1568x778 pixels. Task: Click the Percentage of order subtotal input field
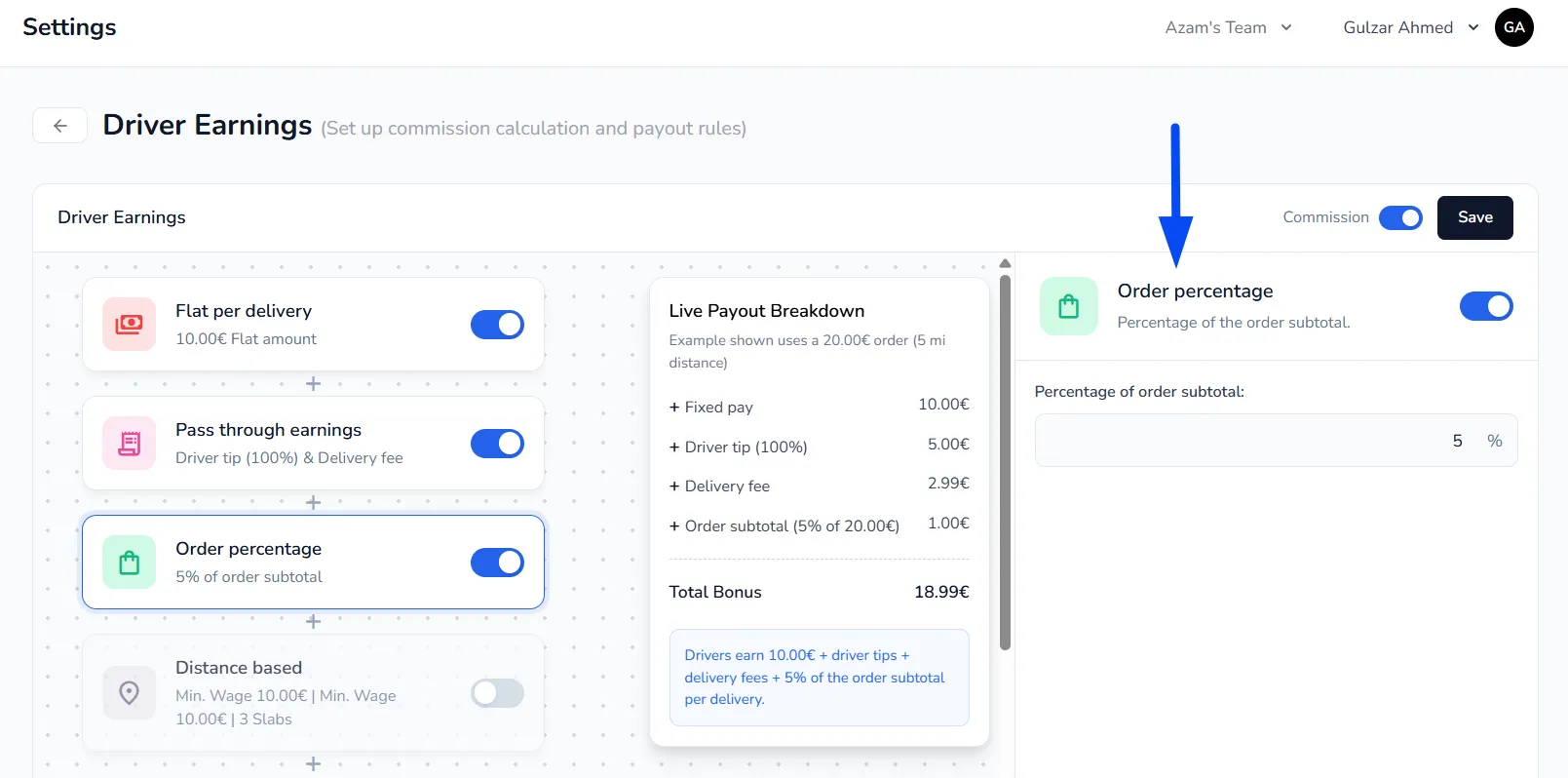[x=1276, y=441]
